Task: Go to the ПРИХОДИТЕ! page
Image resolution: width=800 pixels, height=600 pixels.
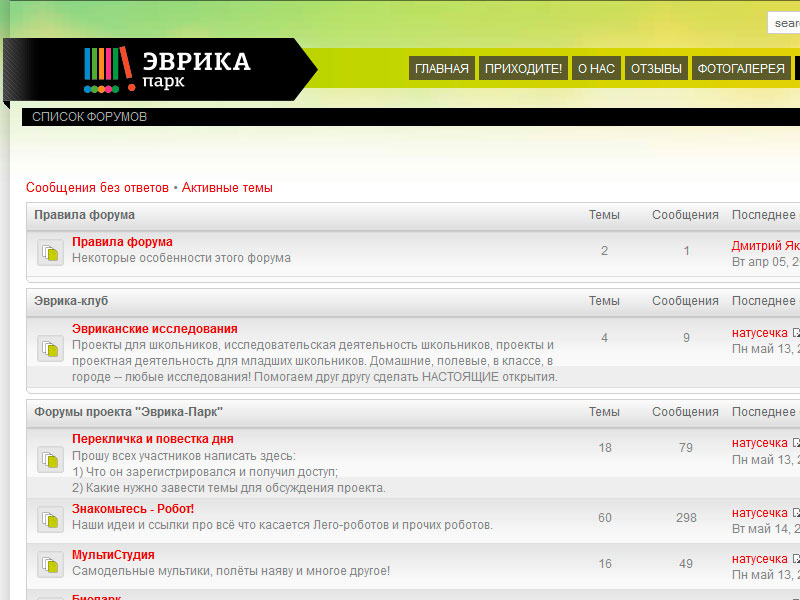Action: (x=523, y=69)
